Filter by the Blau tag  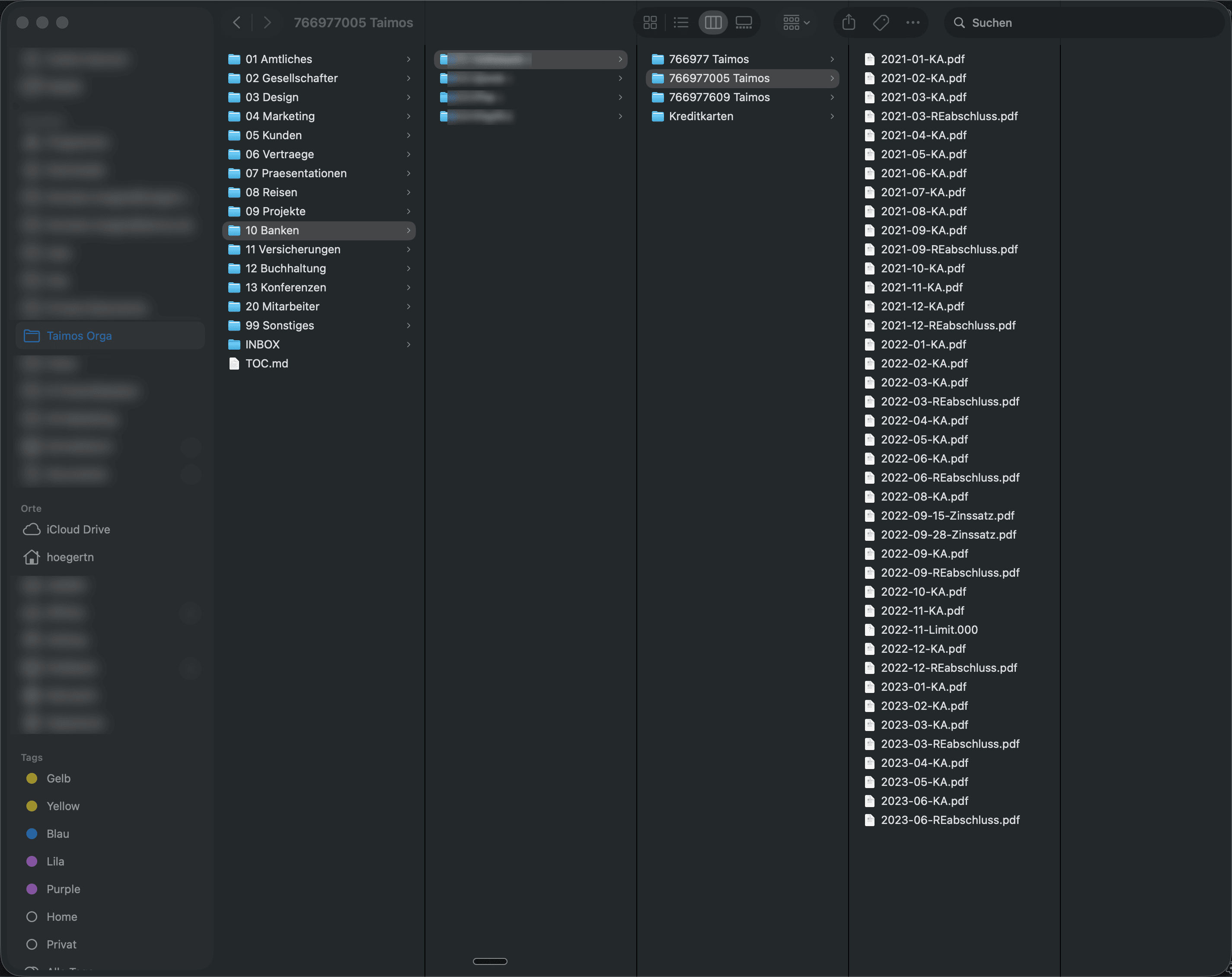[x=110, y=833]
